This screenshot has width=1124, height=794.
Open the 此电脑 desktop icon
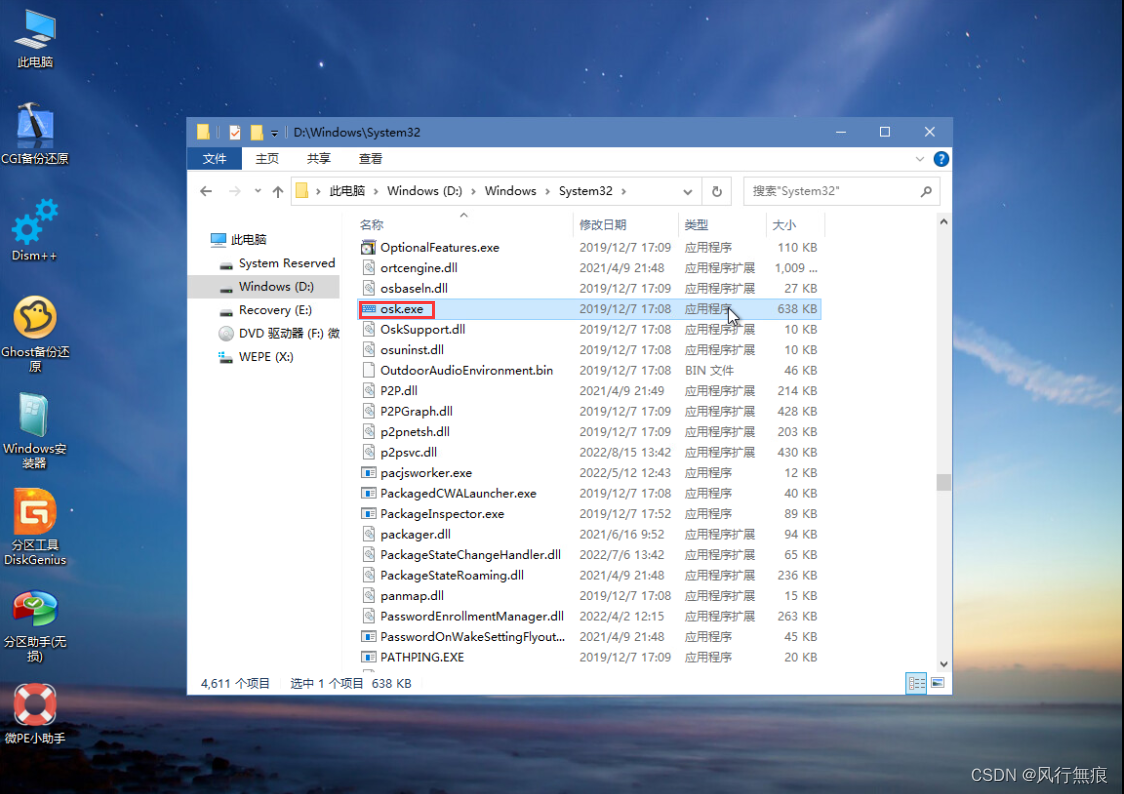click(x=35, y=39)
